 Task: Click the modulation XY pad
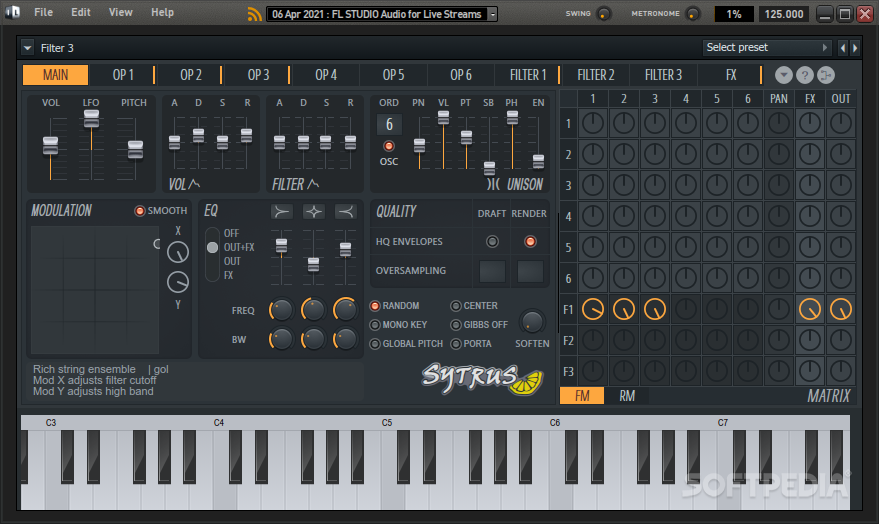95,289
